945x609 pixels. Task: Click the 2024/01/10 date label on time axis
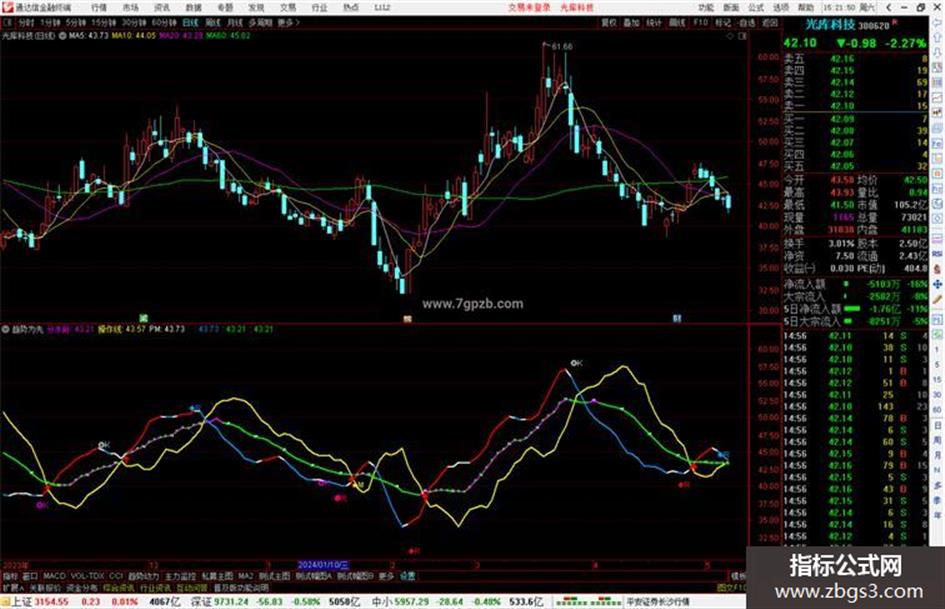point(323,565)
